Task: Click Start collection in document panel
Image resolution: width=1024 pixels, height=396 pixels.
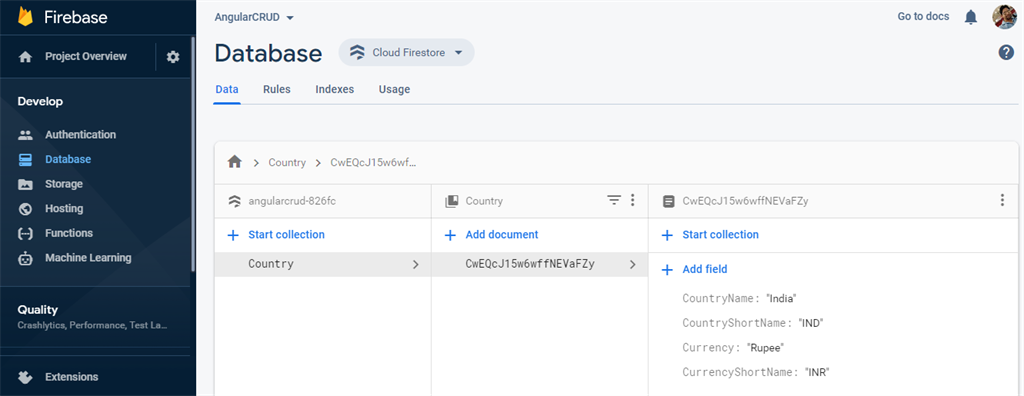Action: (x=720, y=235)
